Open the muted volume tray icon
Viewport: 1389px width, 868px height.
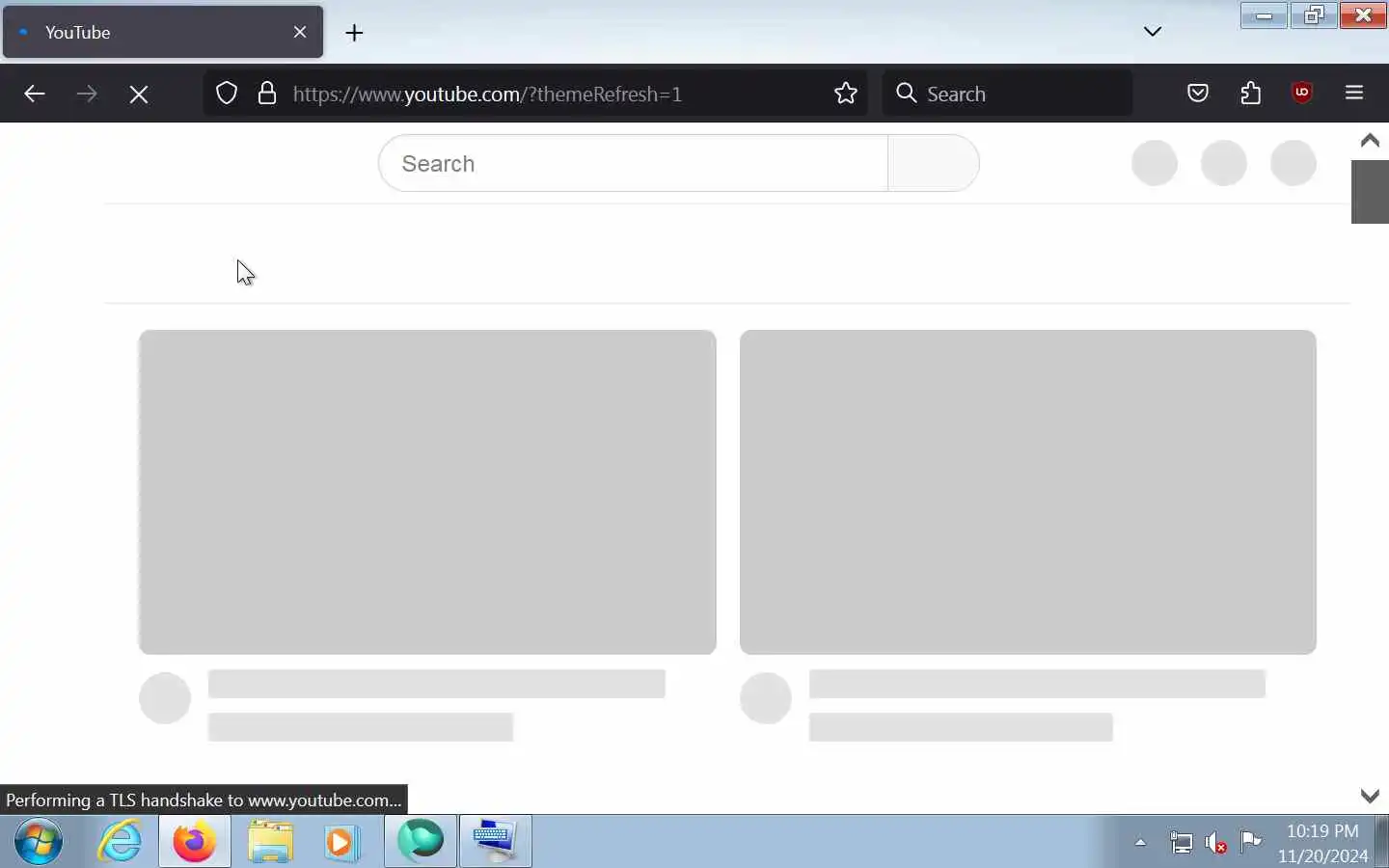1215,843
